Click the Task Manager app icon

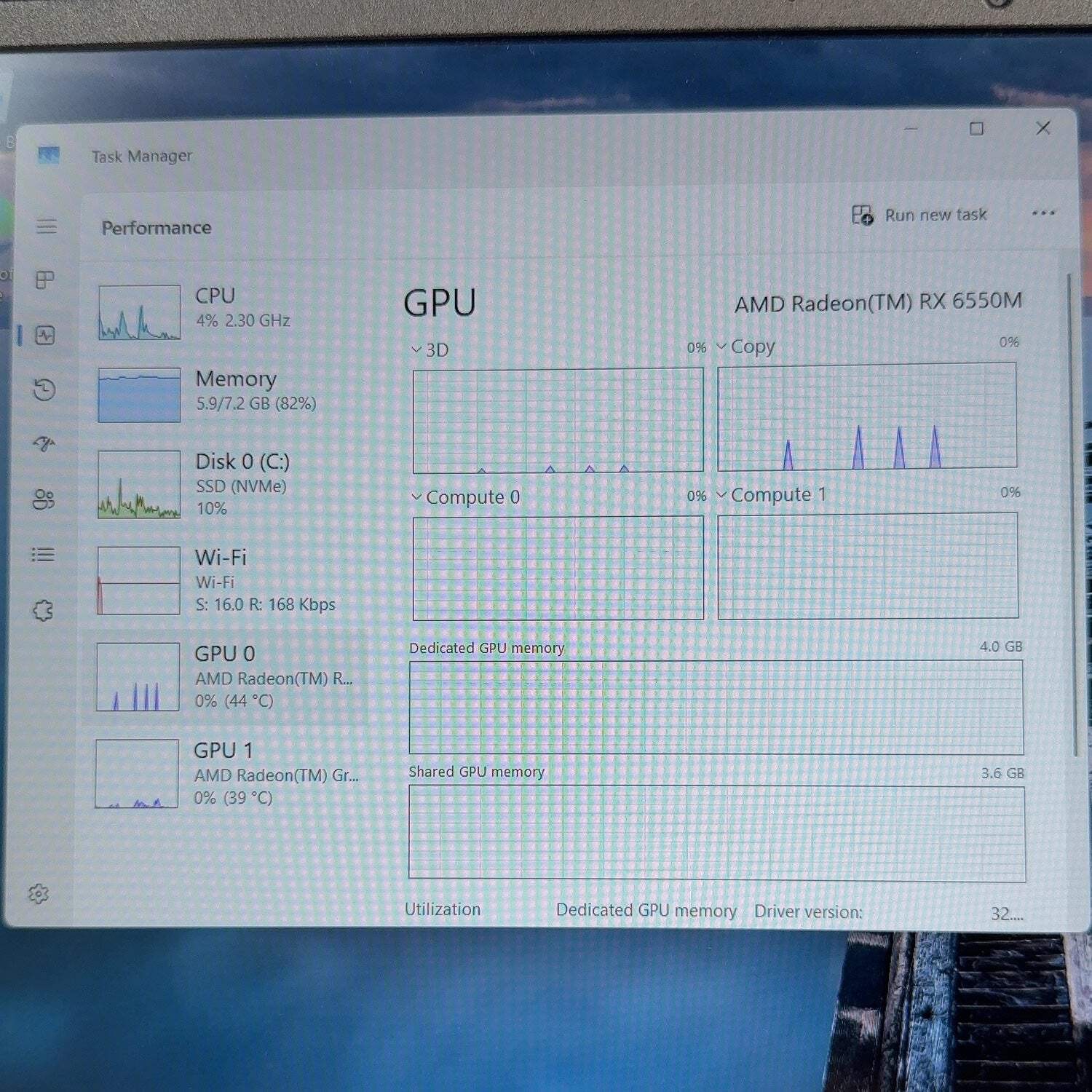coord(49,155)
